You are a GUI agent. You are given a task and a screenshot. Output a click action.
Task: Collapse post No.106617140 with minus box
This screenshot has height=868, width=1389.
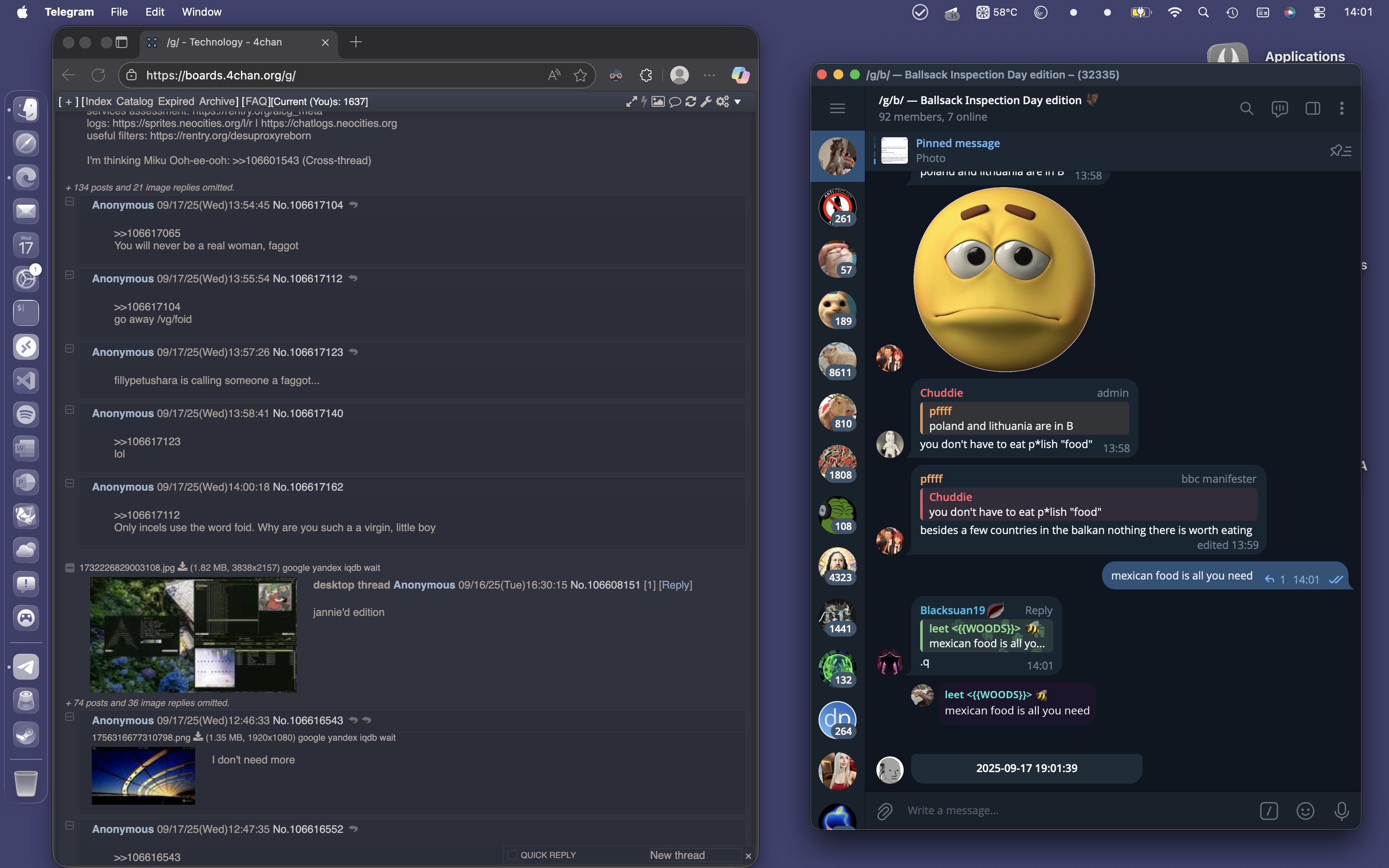tap(69, 410)
